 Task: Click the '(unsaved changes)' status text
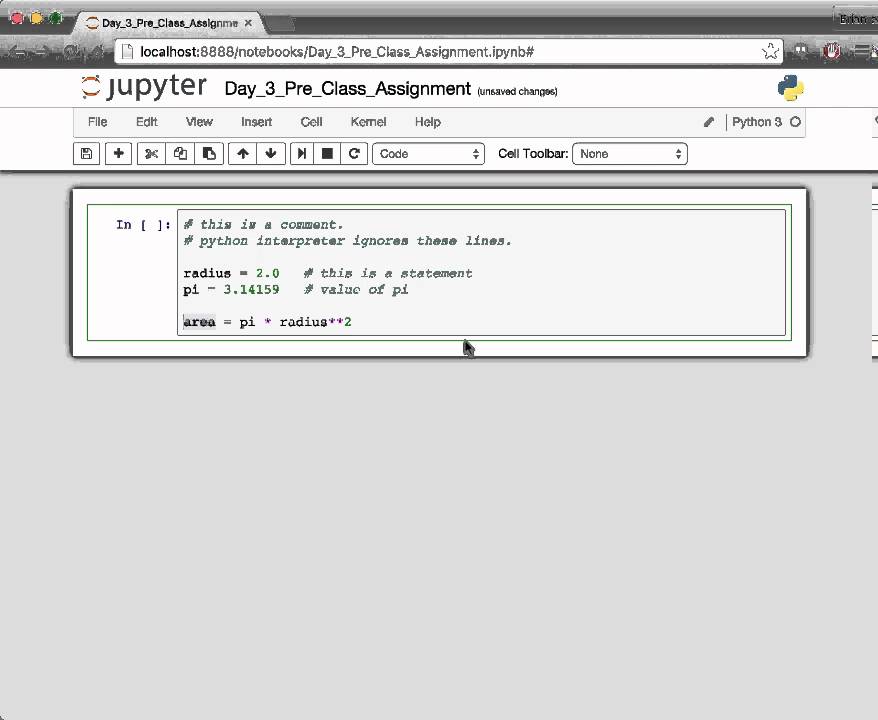[517, 92]
